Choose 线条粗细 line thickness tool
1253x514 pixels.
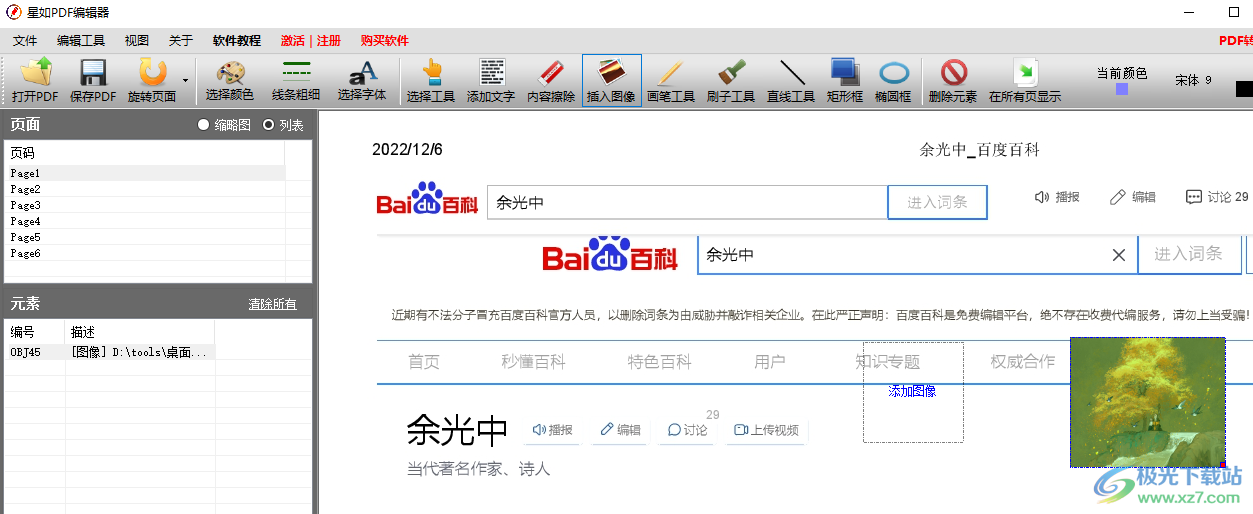[296, 80]
